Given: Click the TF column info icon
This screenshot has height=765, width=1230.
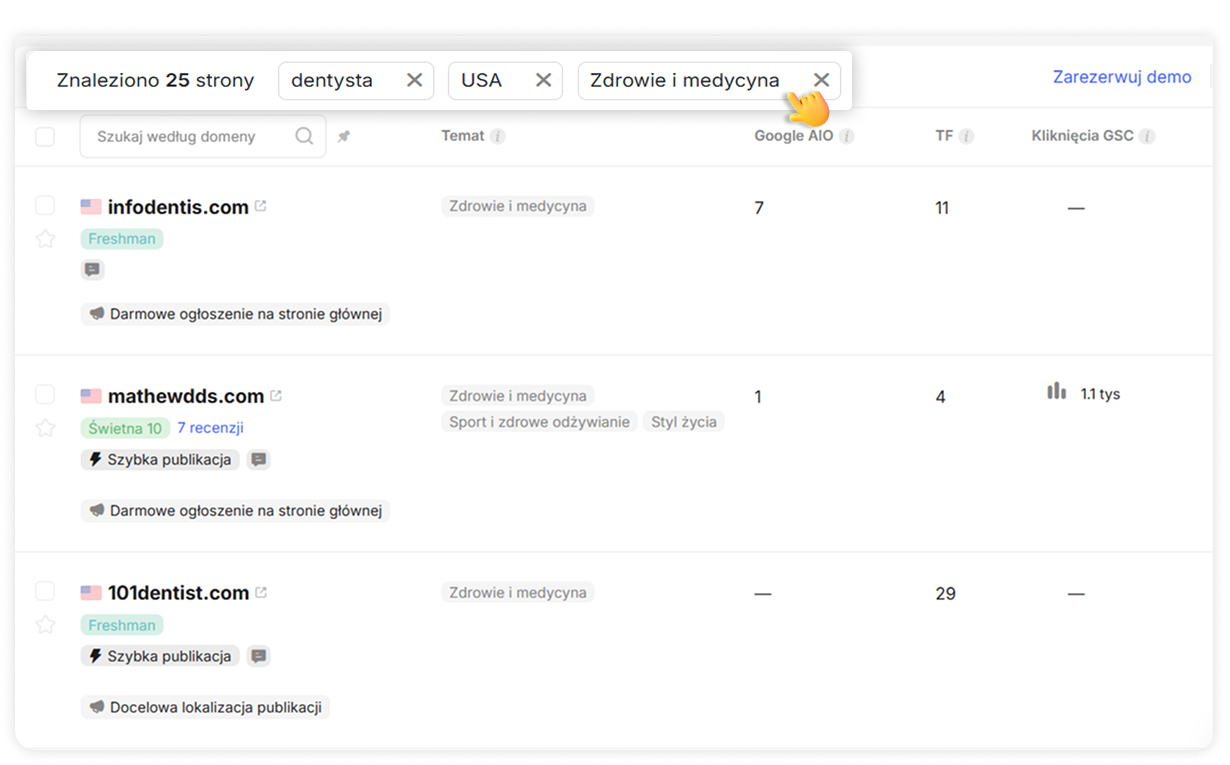Looking at the screenshot, I should tap(966, 136).
